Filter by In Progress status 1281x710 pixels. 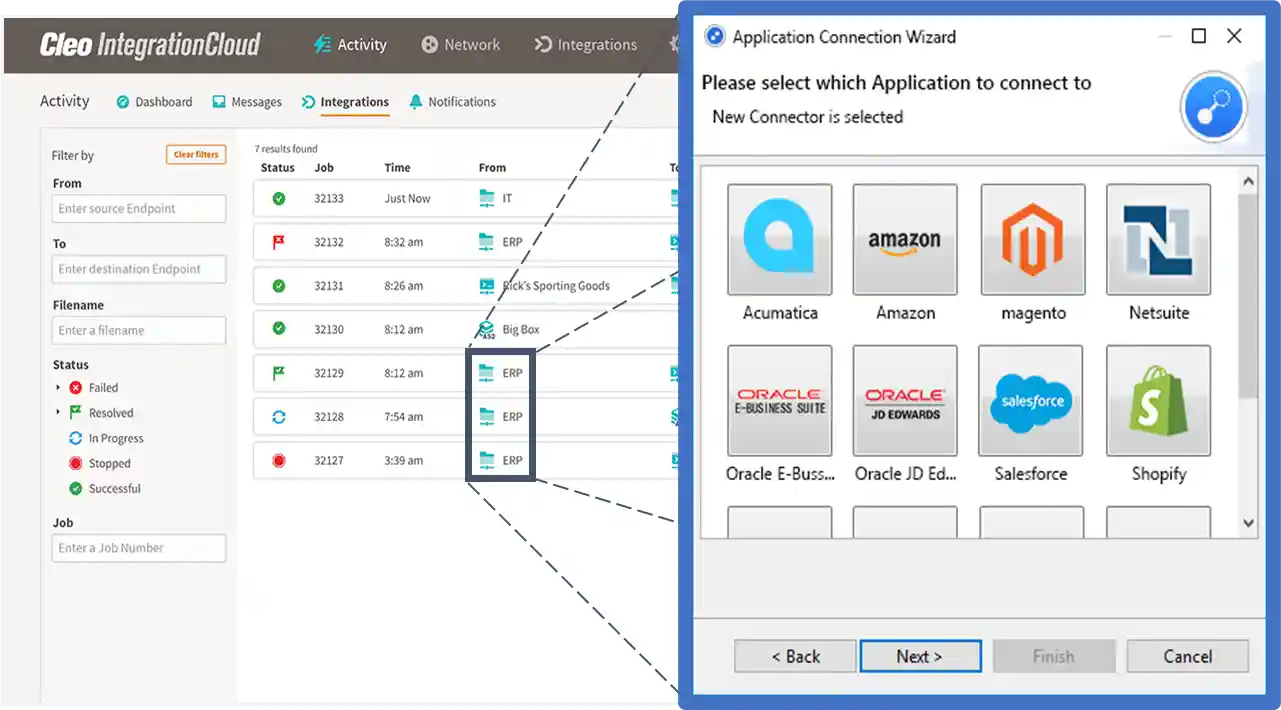116,438
